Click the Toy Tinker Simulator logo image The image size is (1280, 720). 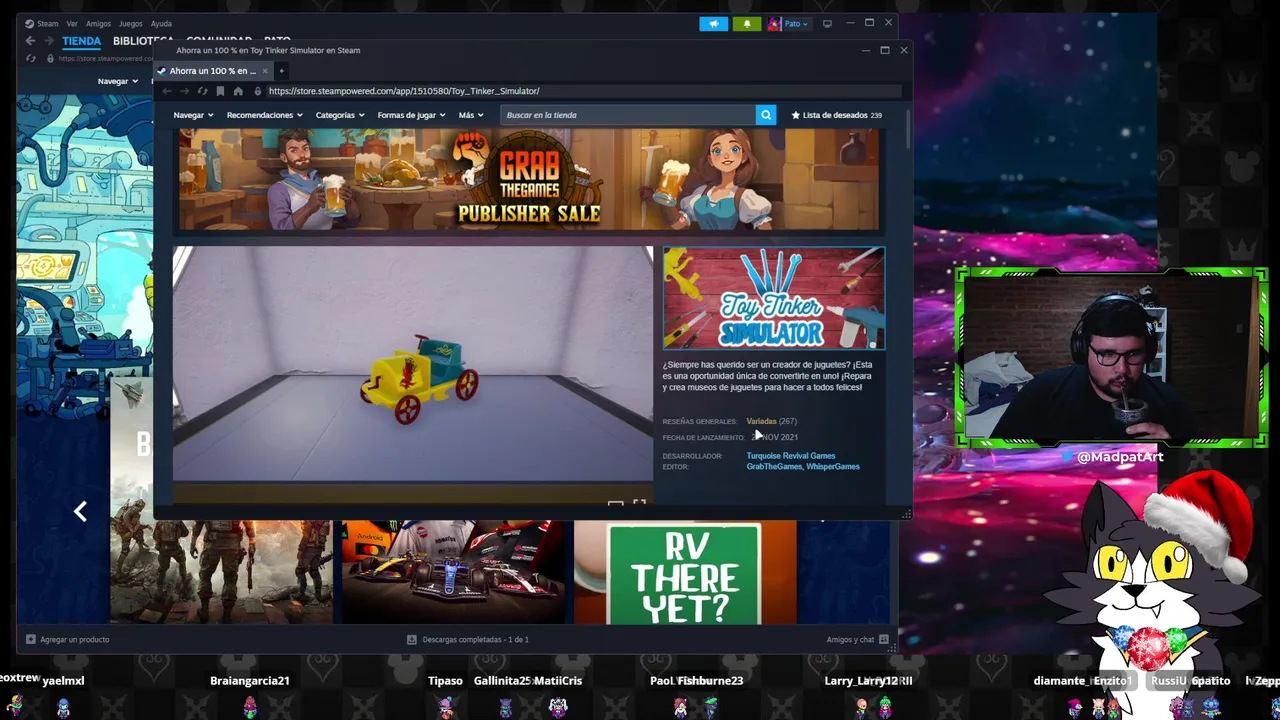coord(773,298)
